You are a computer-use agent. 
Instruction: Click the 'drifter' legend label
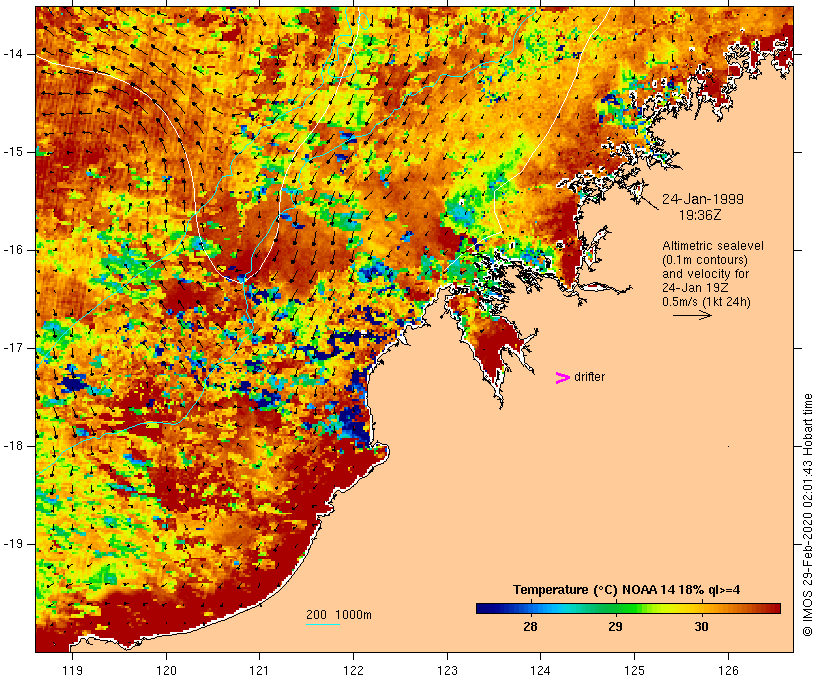coord(589,377)
